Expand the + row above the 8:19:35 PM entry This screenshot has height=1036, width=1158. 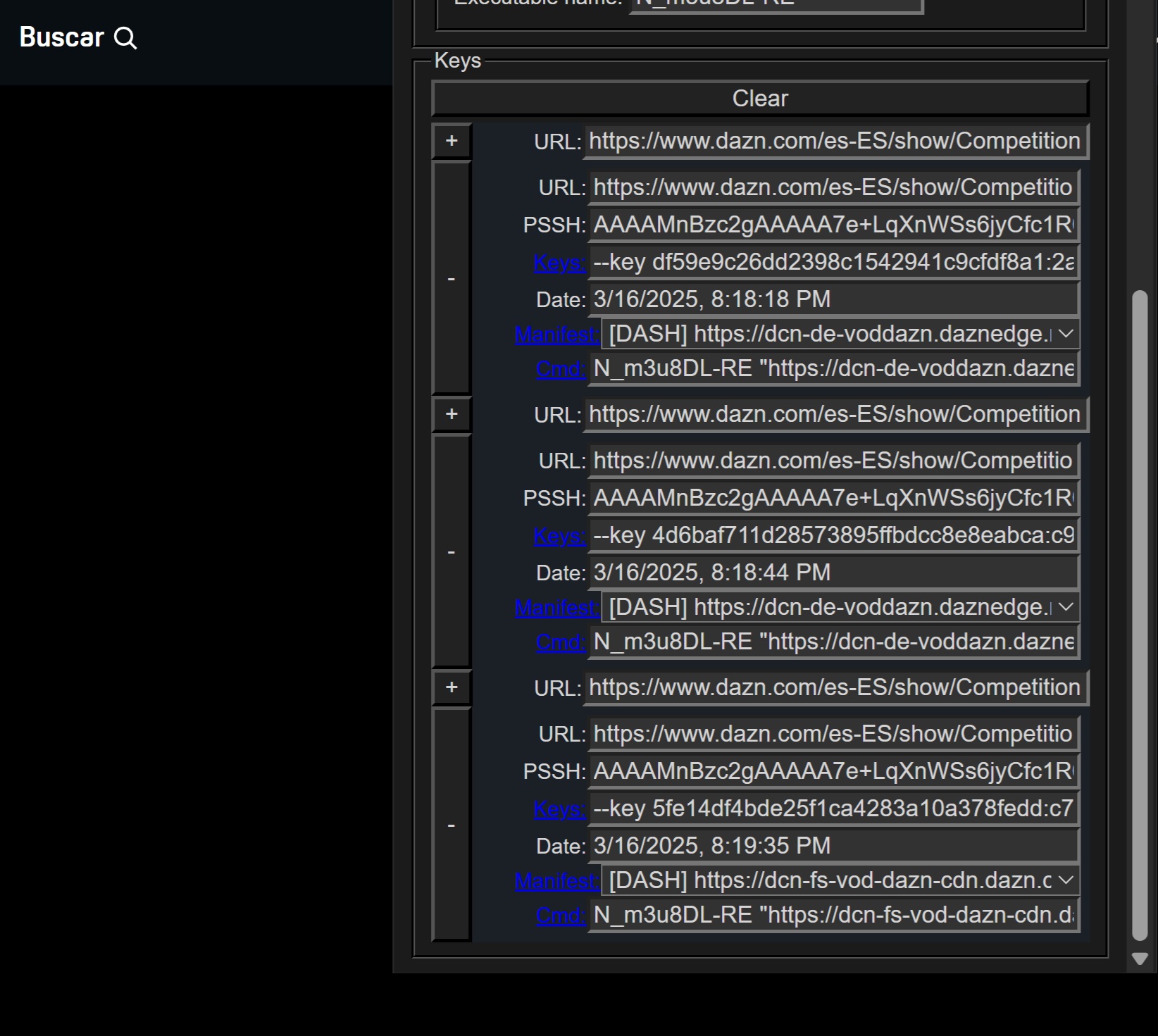coord(452,687)
